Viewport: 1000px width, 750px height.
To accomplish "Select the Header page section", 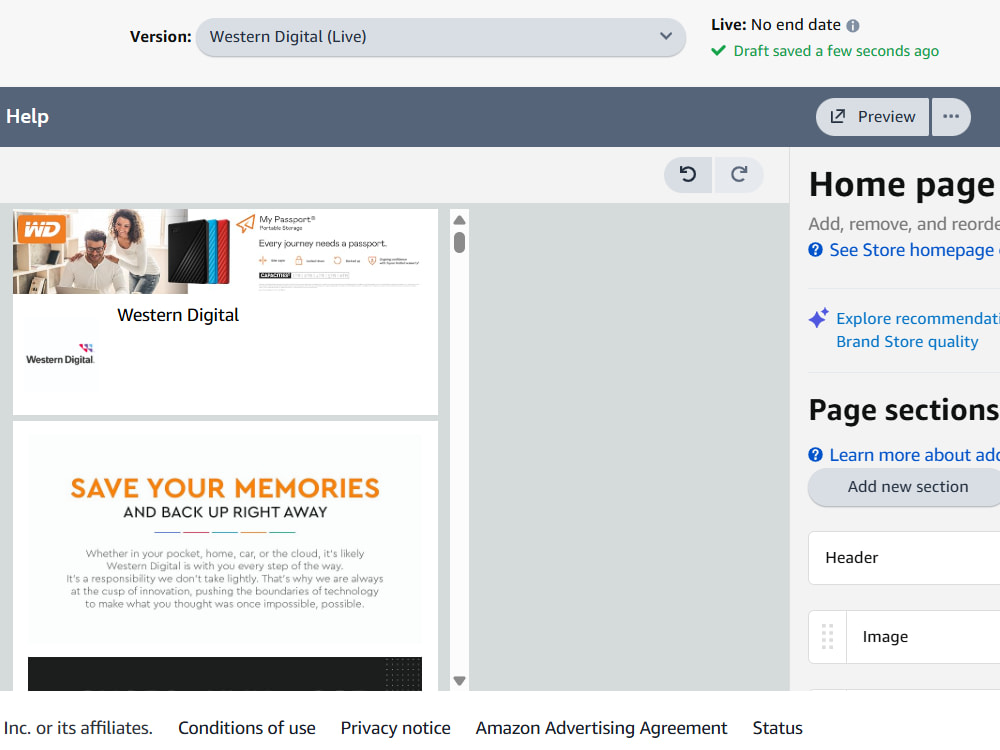I will click(x=904, y=557).
